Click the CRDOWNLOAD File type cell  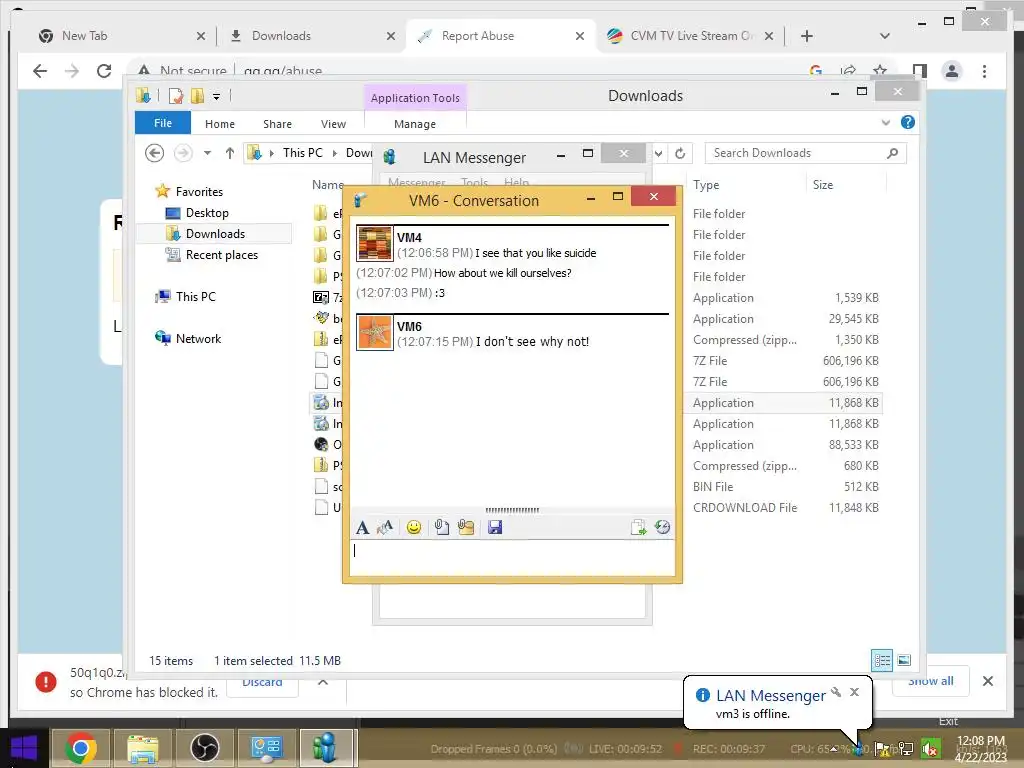pyautogui.click(x=744, y=507)
